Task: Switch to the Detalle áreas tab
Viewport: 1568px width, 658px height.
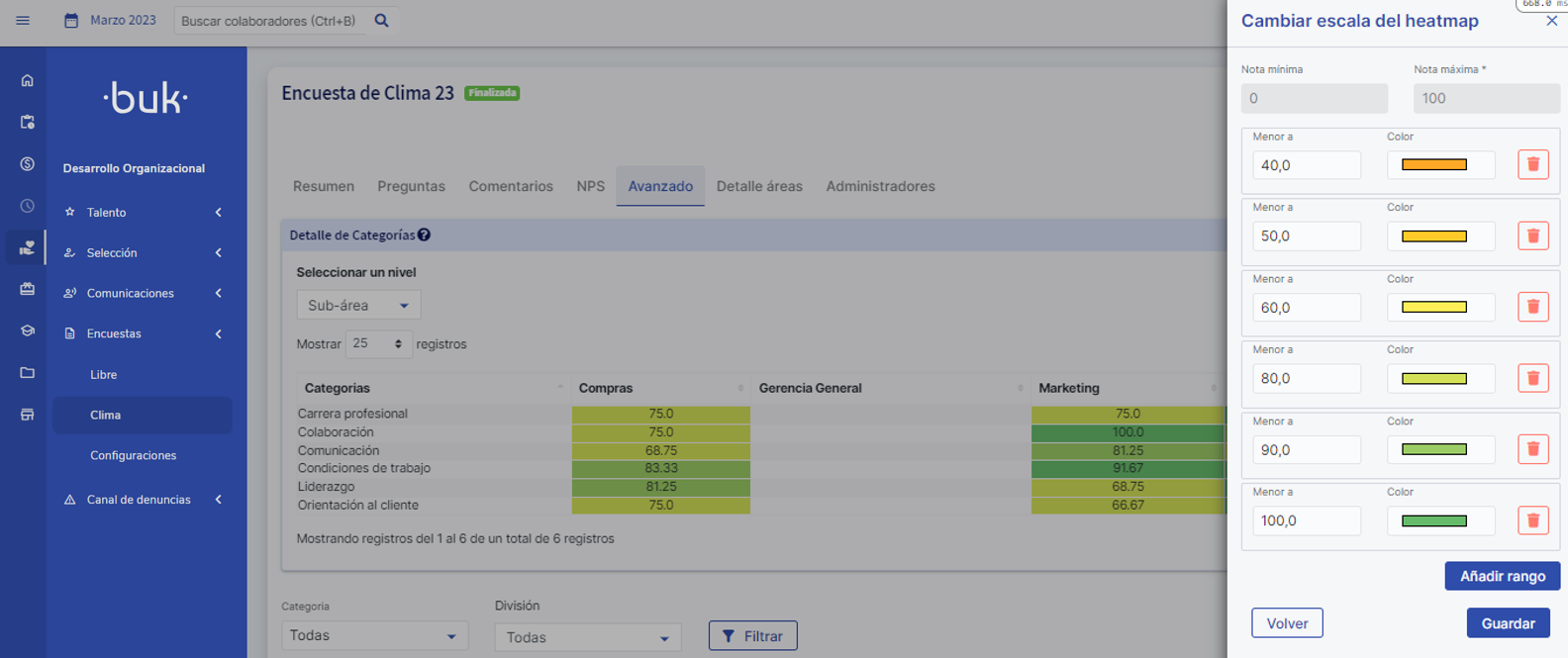Action: 759,186
